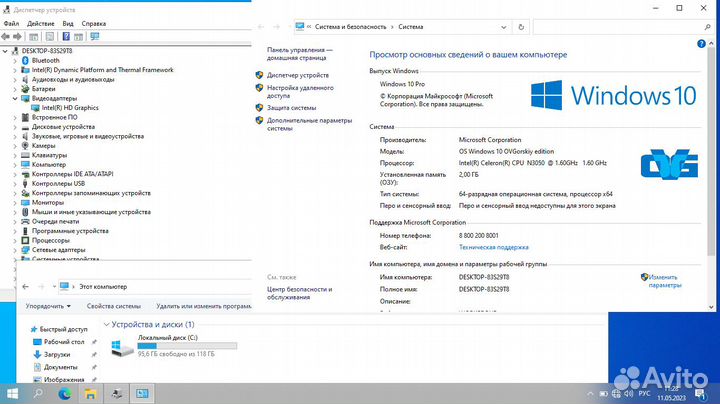Click the Control Panel search field
720x404 pixels.
click(x=624, y=27)
